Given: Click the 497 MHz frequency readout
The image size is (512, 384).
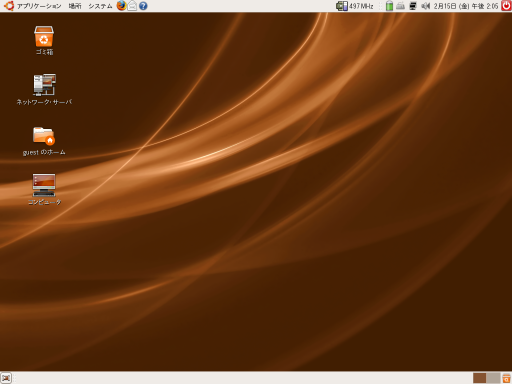Looking at the screenshot, I should click(x=361, y=6).
